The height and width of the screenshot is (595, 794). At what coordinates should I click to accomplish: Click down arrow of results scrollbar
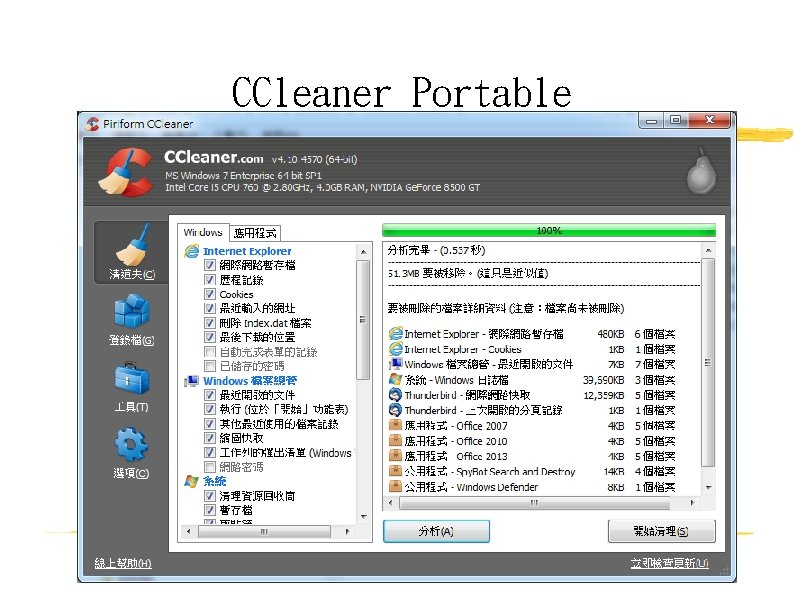[708, 488]
